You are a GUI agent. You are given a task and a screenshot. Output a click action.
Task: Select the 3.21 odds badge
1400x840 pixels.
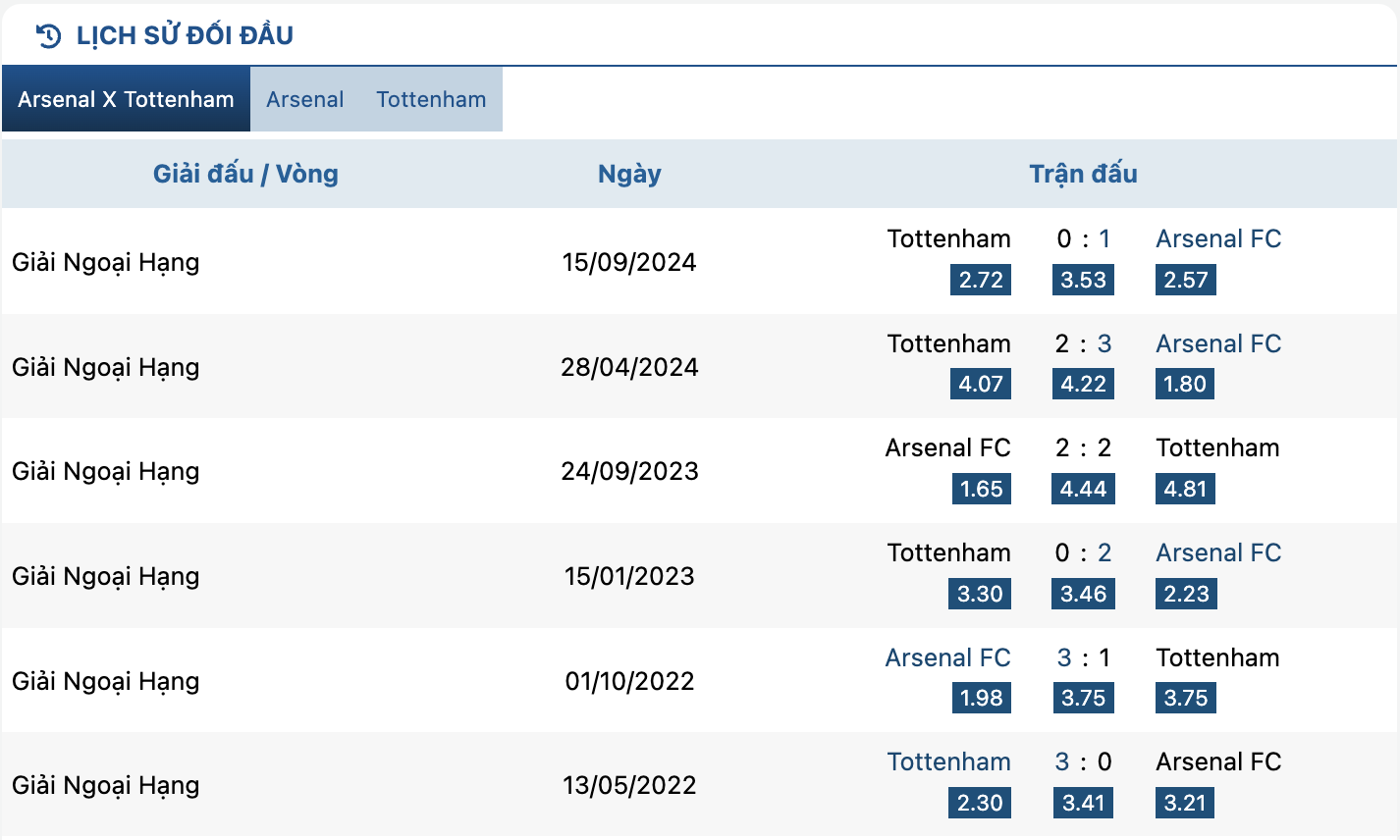[1185, 803]
